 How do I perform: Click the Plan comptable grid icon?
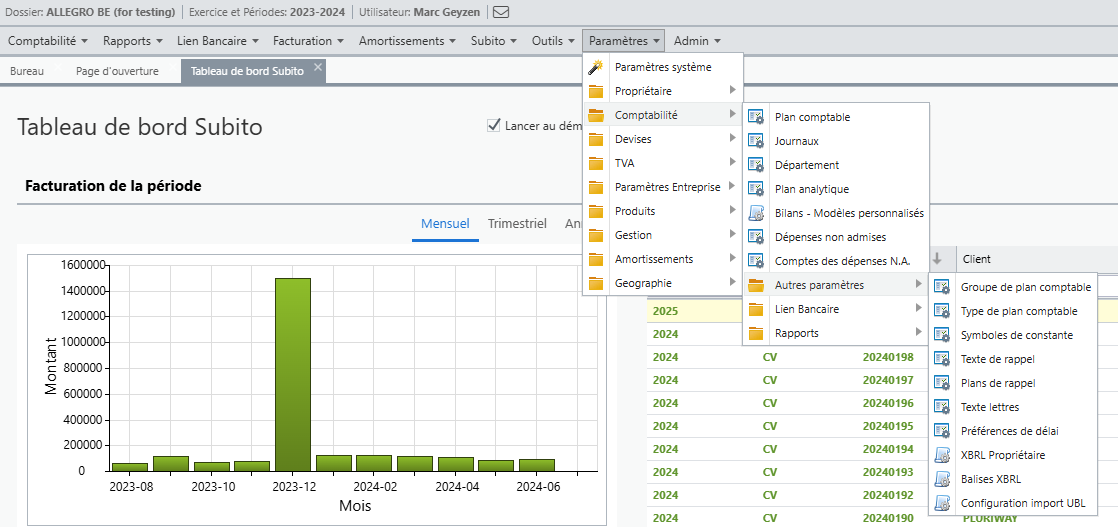(x=756, y=117)
